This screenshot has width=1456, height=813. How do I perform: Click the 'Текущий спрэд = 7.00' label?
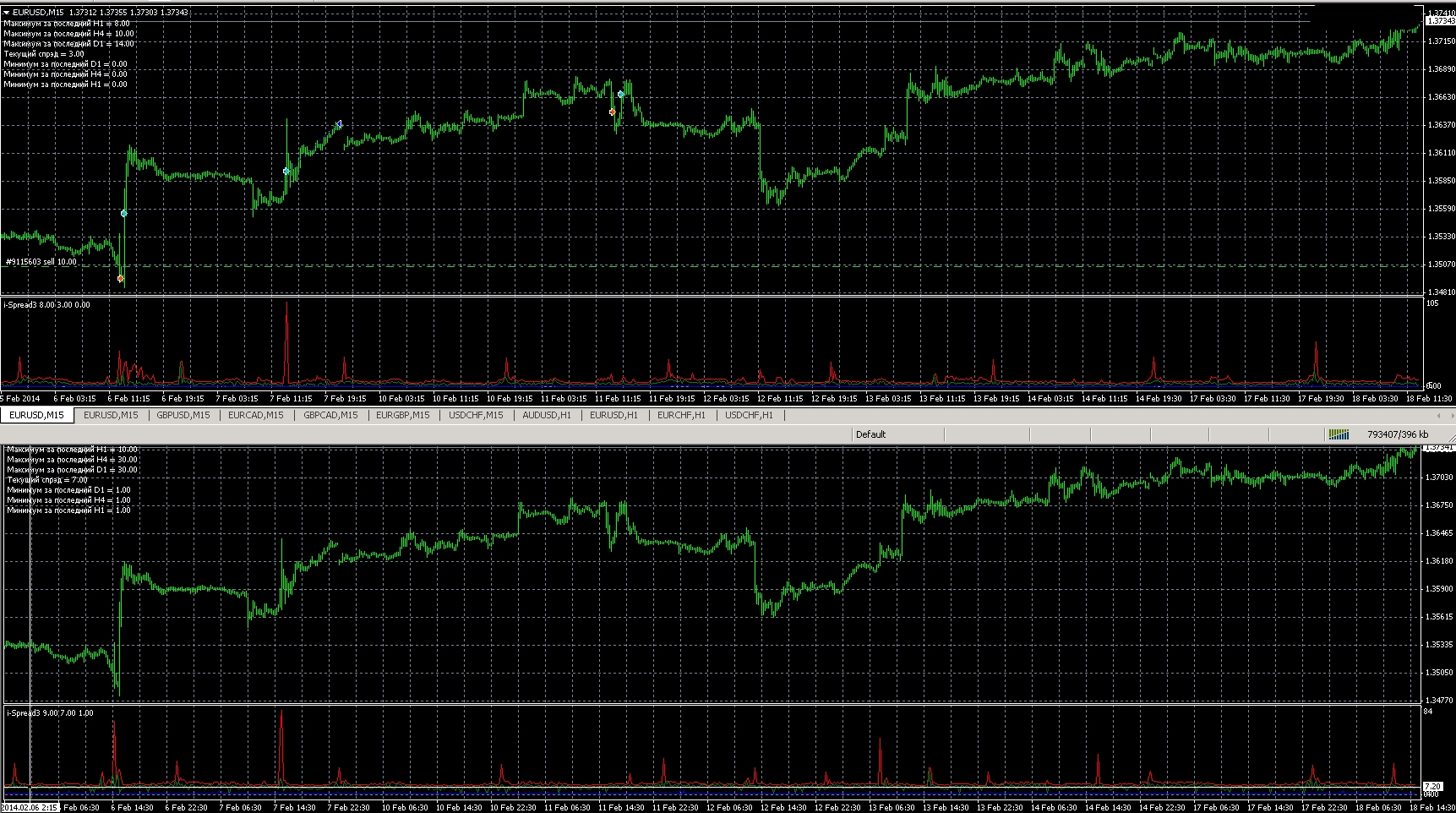click(x=47, y=480)
